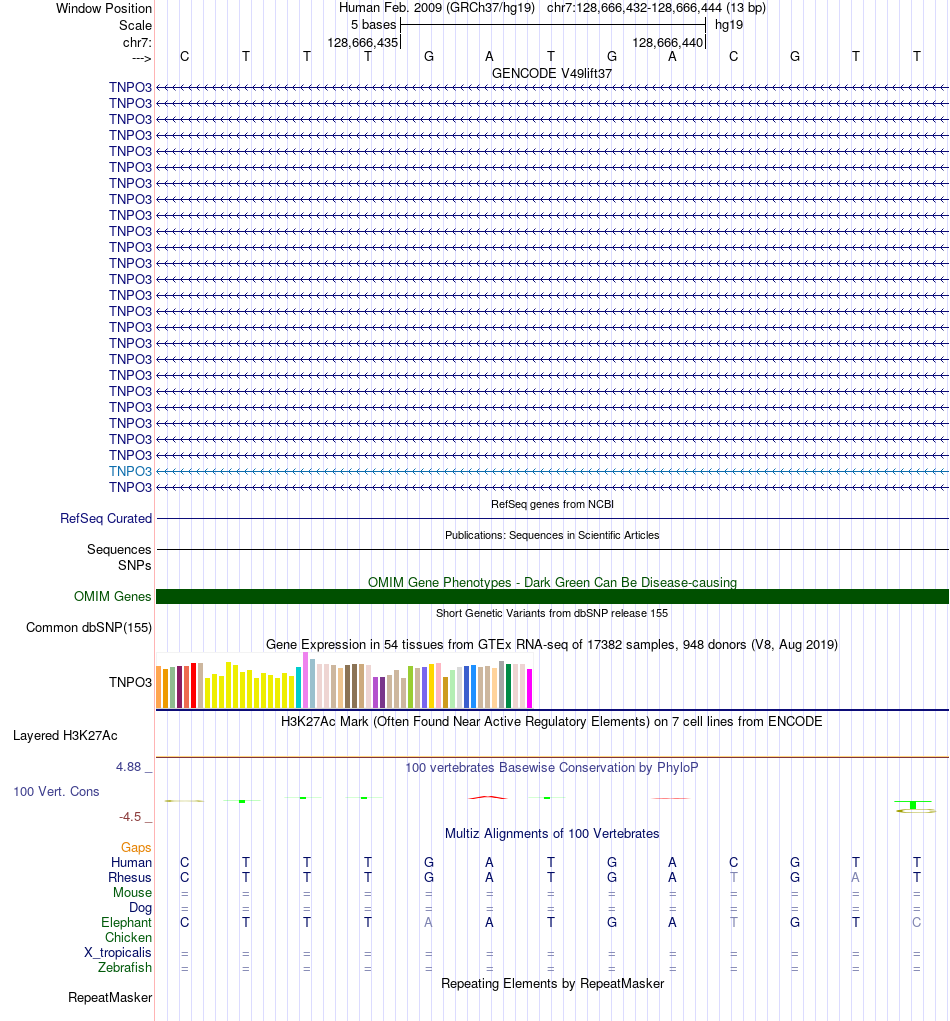This screenshot has width=950, height=1021.
Task: Click the 5 bases scale bar label
Action: tap(373, 25)
